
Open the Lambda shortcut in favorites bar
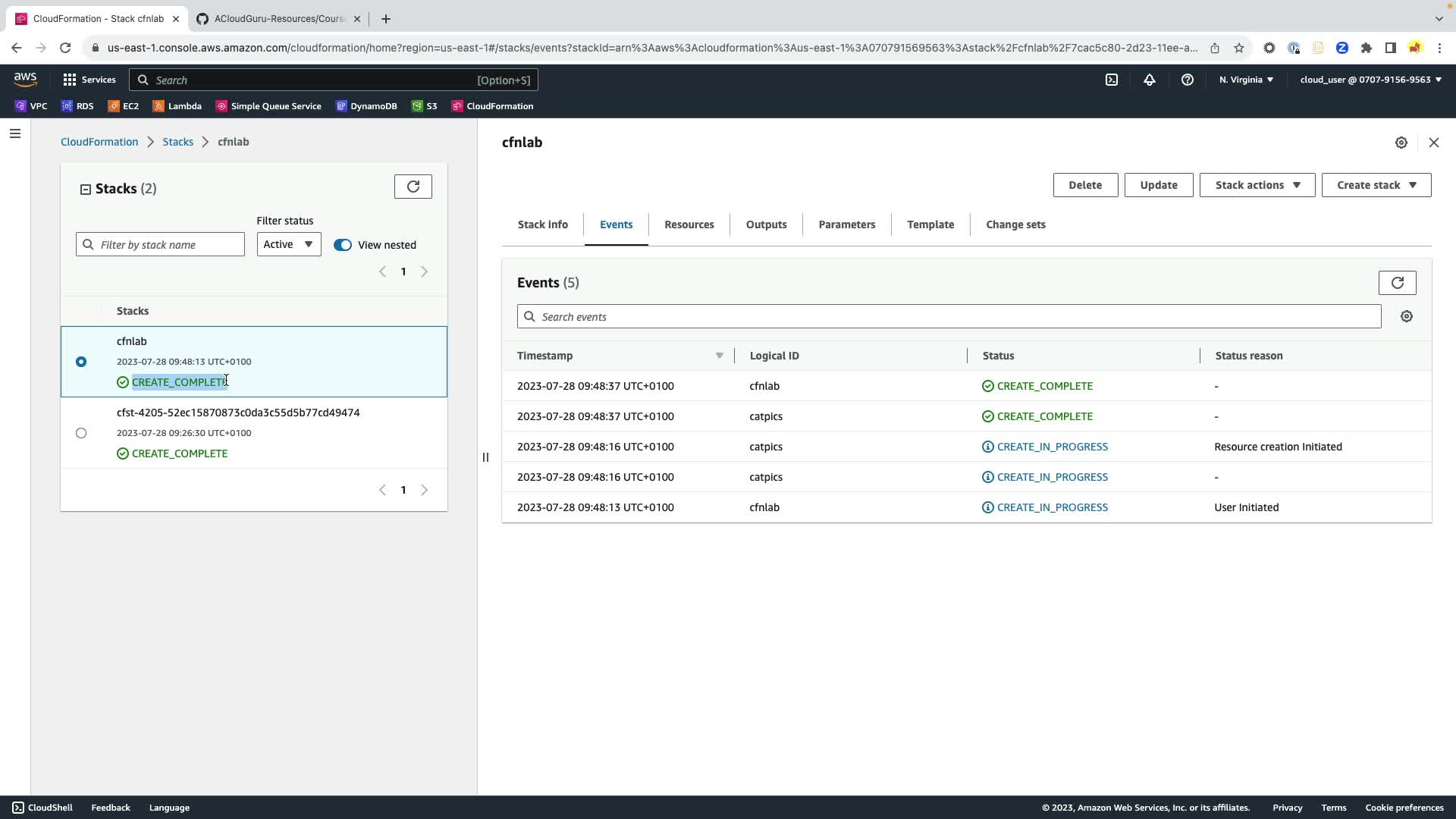tap(177, 106)
